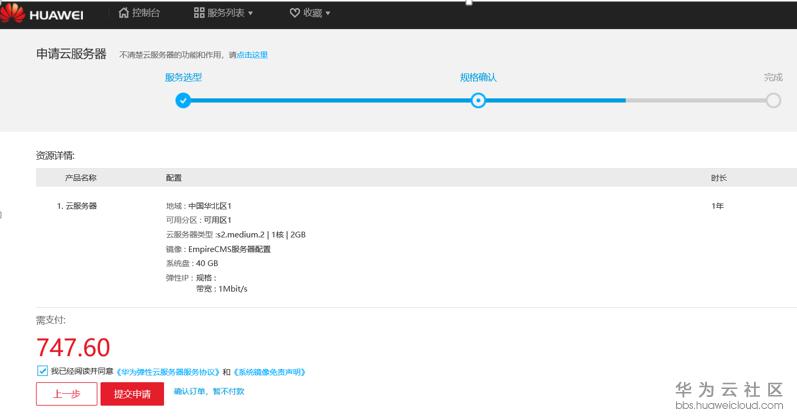The image size is (797, 420).
Task: Select the 完成 step label
Action: pyautogui.click(x=773, y=77)
